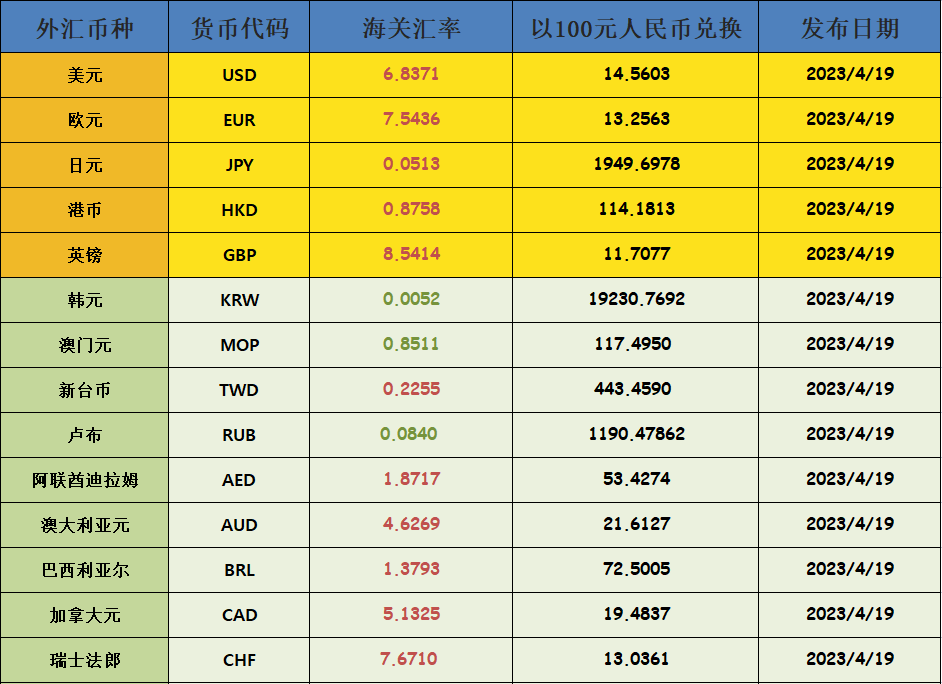The image size is (942, 684).
Task: Click the 货币代码 column header
Action: click(x=239, y=28)
